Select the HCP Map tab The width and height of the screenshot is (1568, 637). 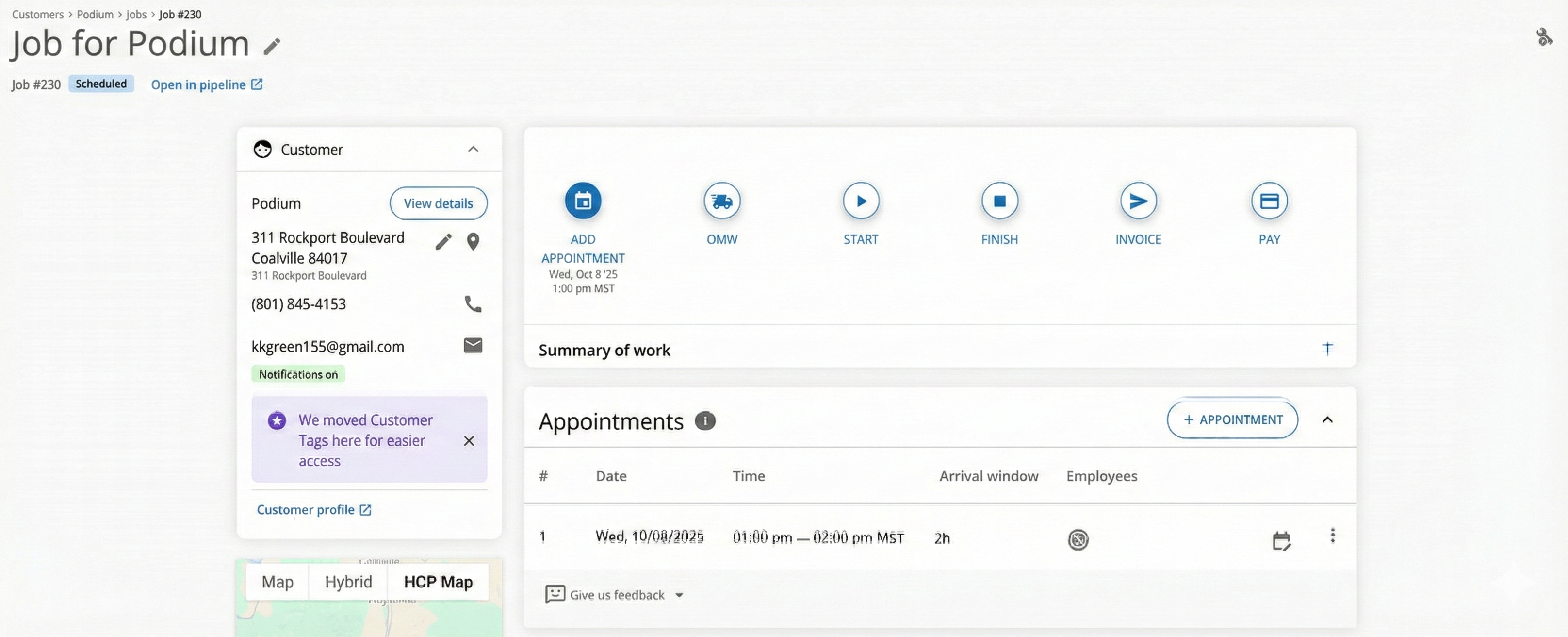tap(438, 582)
